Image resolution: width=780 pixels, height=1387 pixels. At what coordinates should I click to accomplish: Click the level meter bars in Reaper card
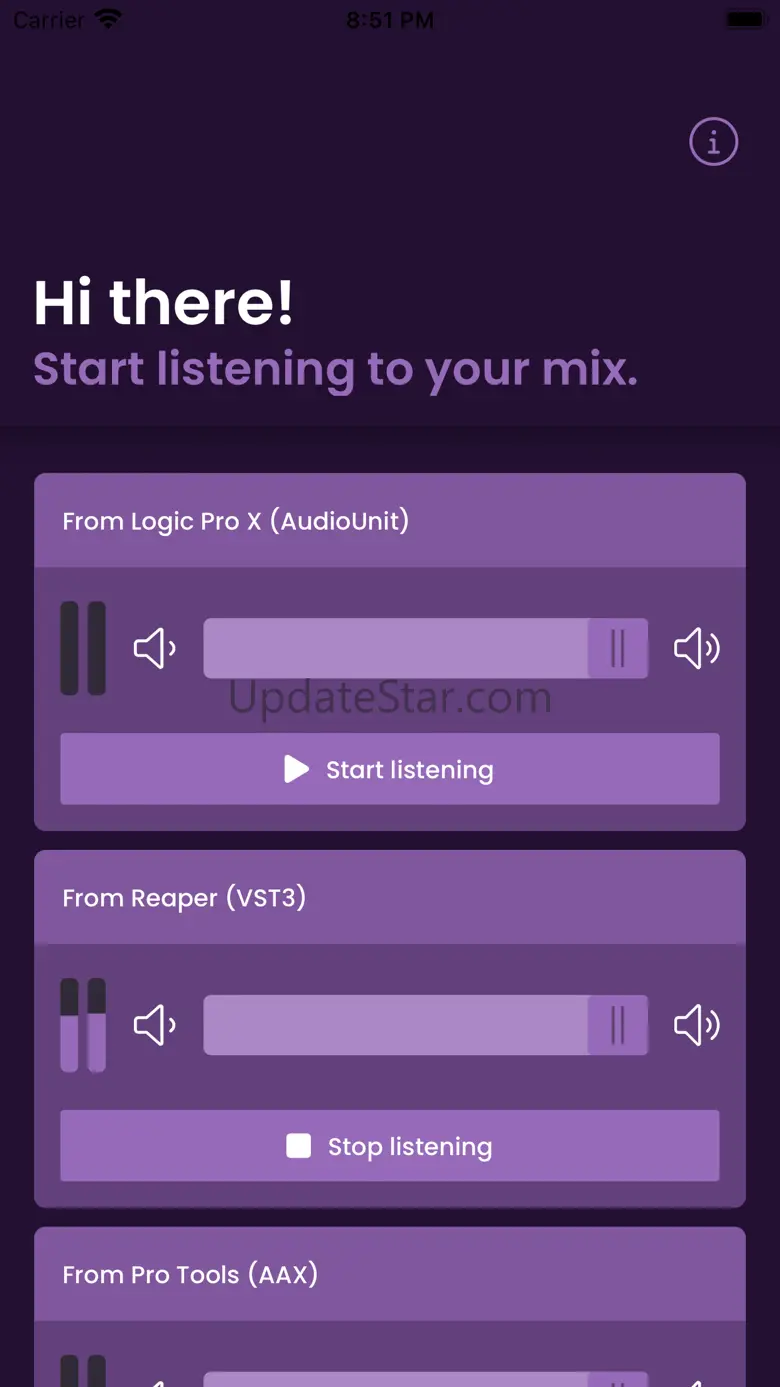pos(83,1025)
